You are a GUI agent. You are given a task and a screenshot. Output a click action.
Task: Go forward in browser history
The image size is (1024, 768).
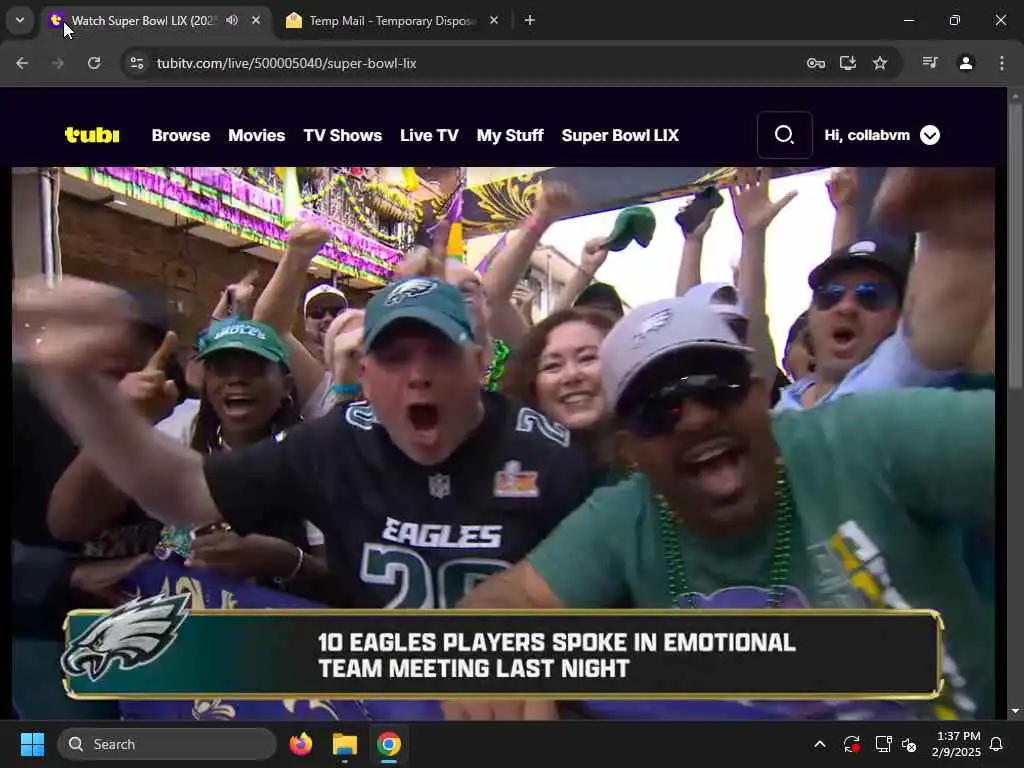[x=58, y=63]
